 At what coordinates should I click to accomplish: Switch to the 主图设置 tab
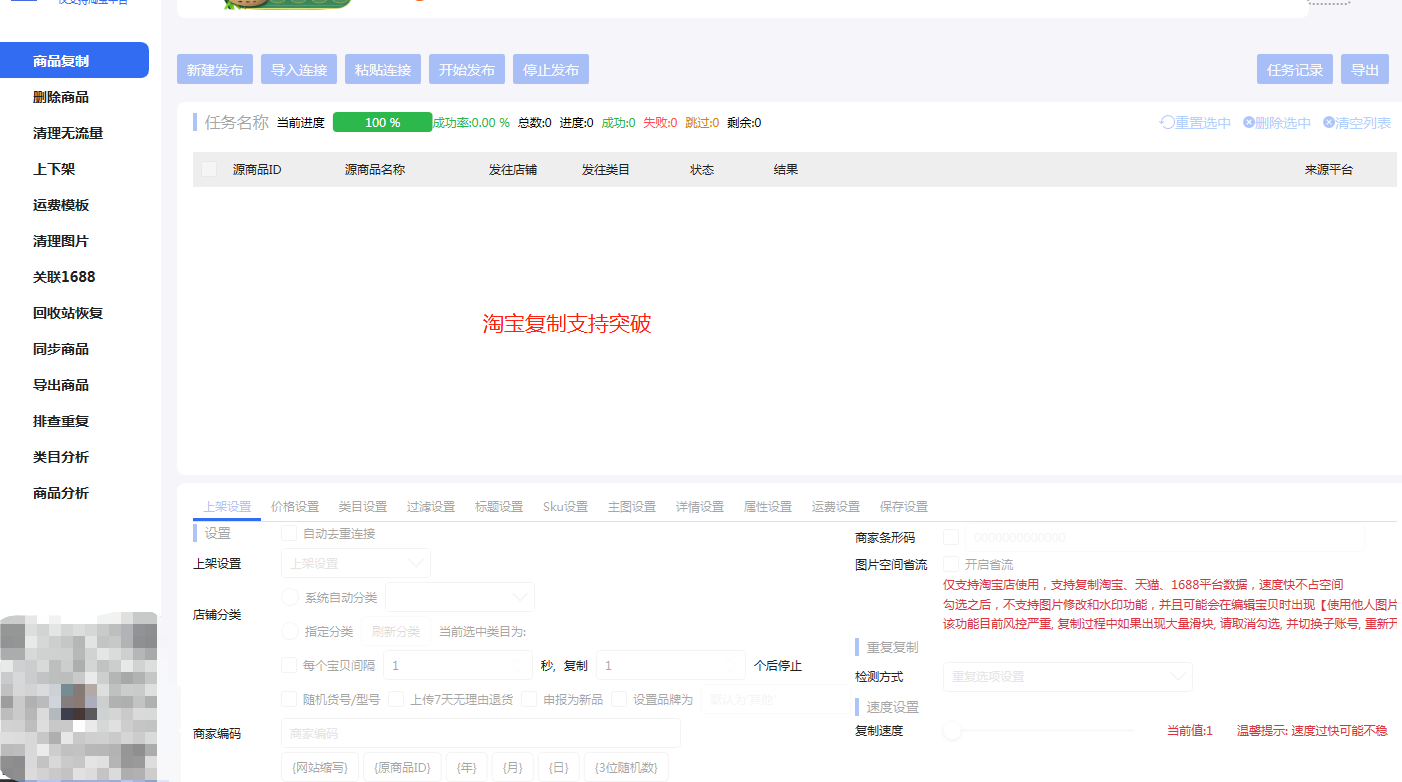pyautogui.click(x=632, y=507)
